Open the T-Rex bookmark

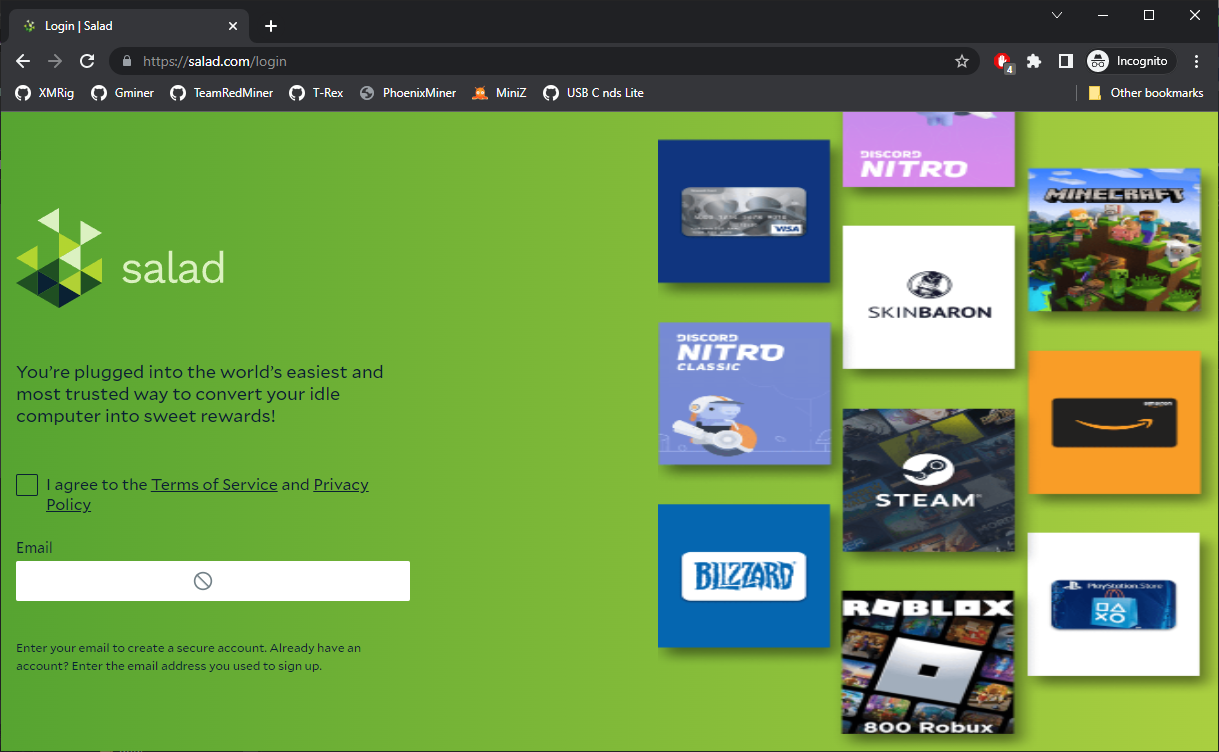(316, 93)
